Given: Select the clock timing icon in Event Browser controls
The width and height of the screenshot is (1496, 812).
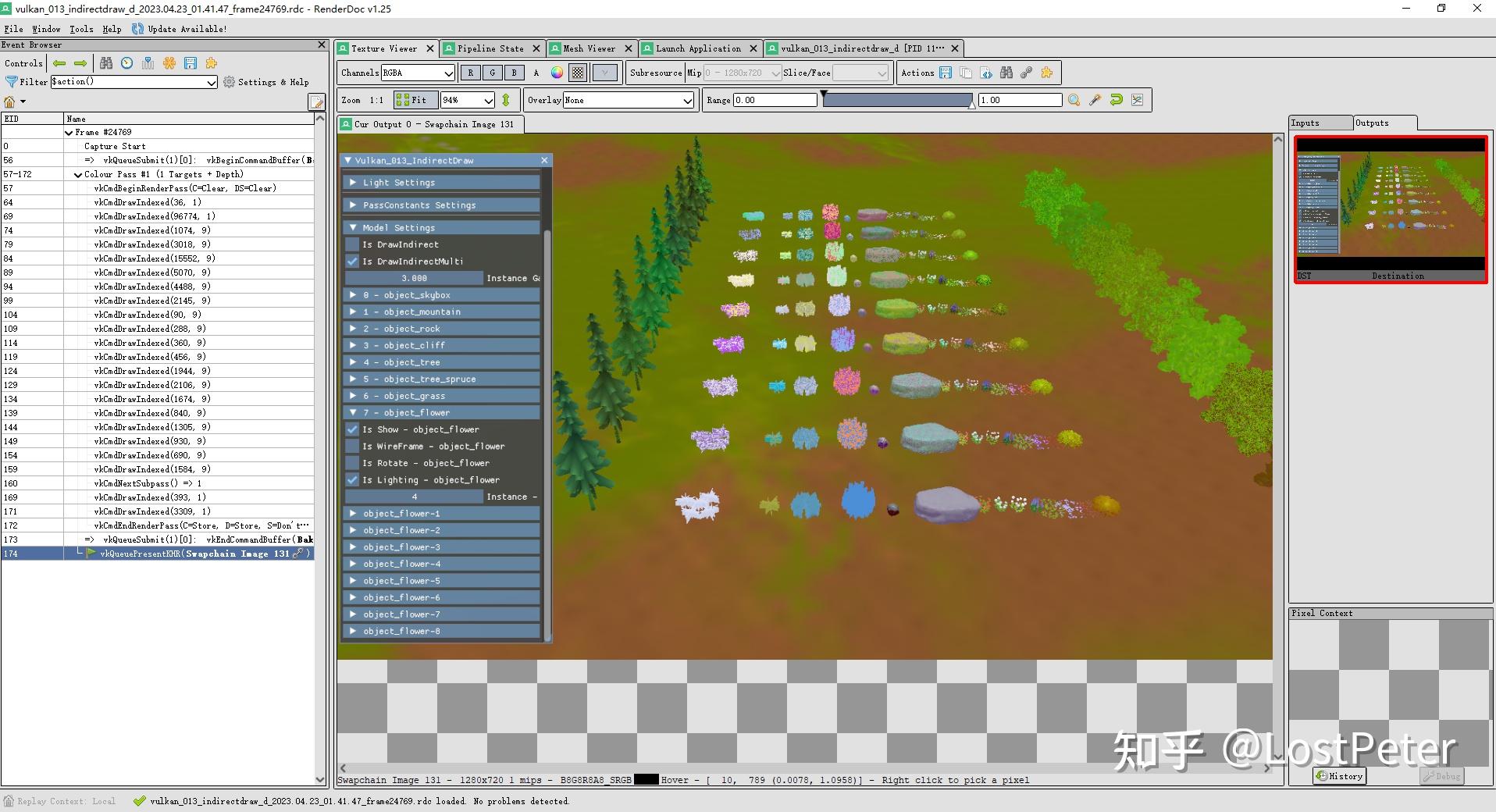Looking at the screenshot, I should (x=126, y=63).
